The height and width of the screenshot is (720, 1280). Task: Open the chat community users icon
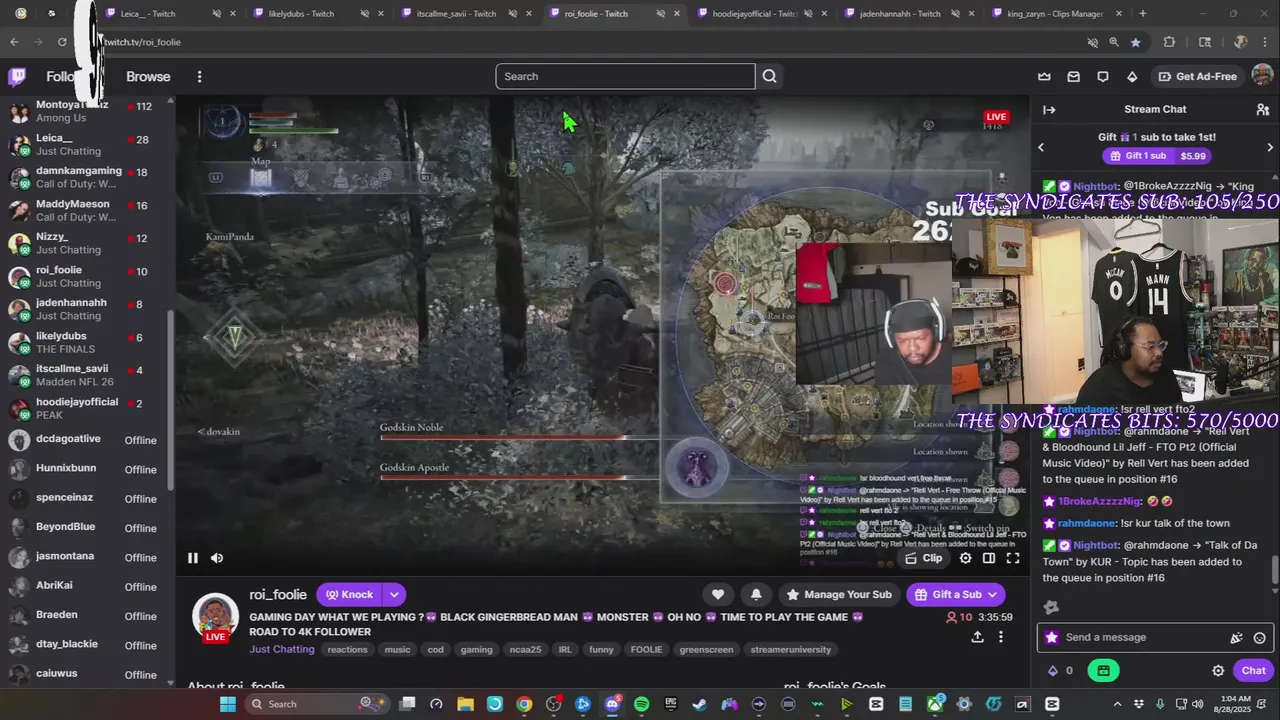[x=1262, y=110]
